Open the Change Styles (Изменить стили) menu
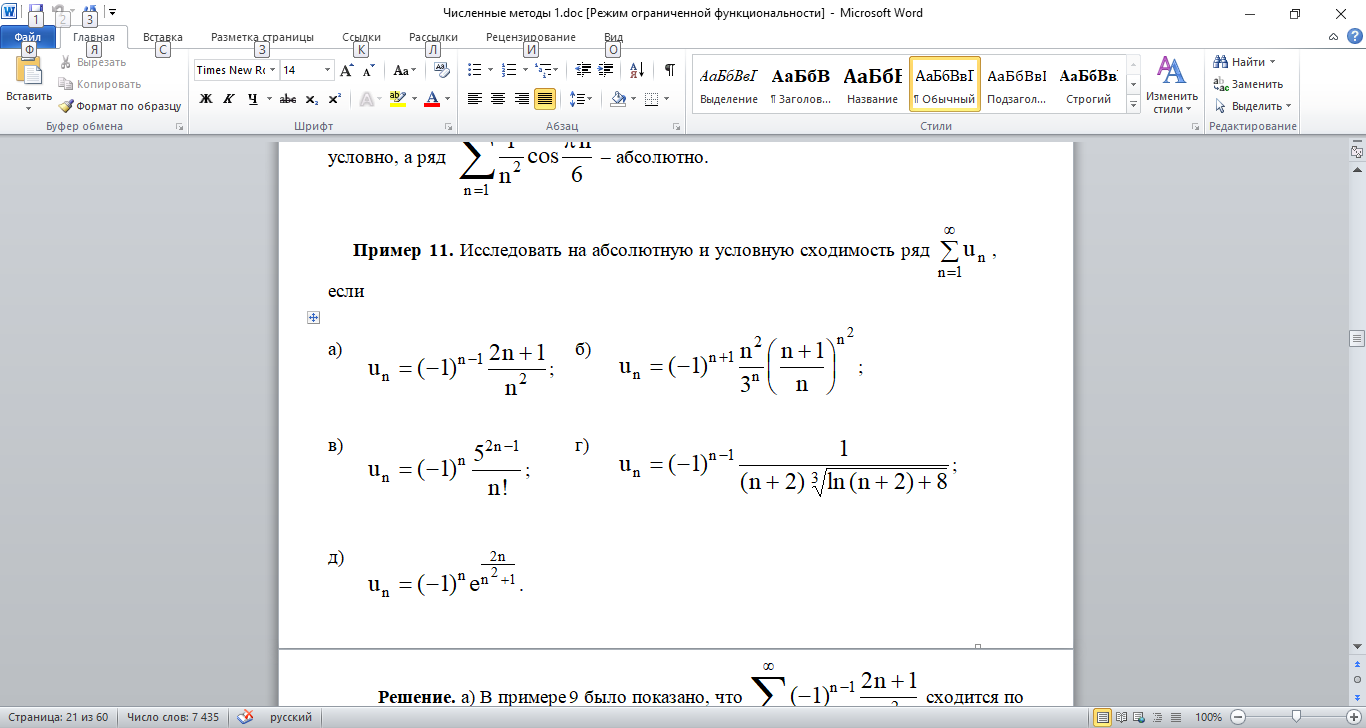This screenshot has height=728, width=1366. [x=1170, y=85]
